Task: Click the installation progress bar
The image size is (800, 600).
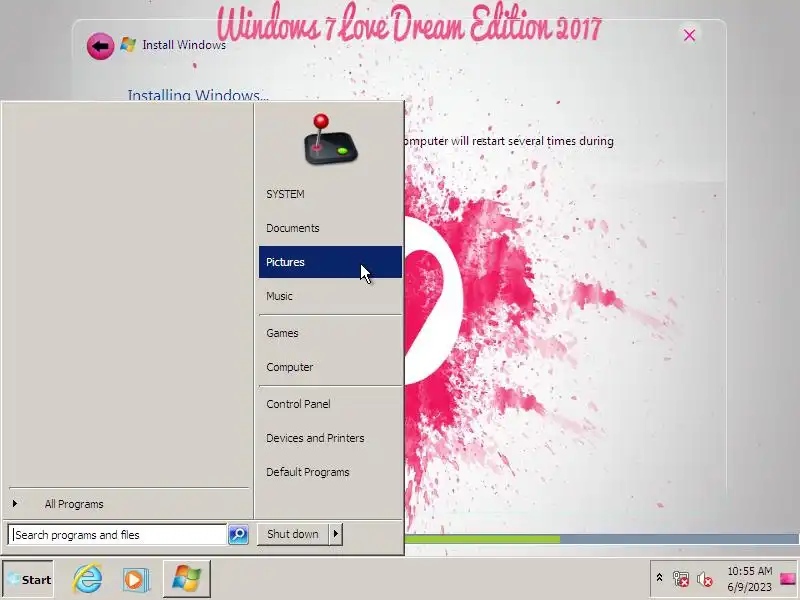Action: [602, 539]
